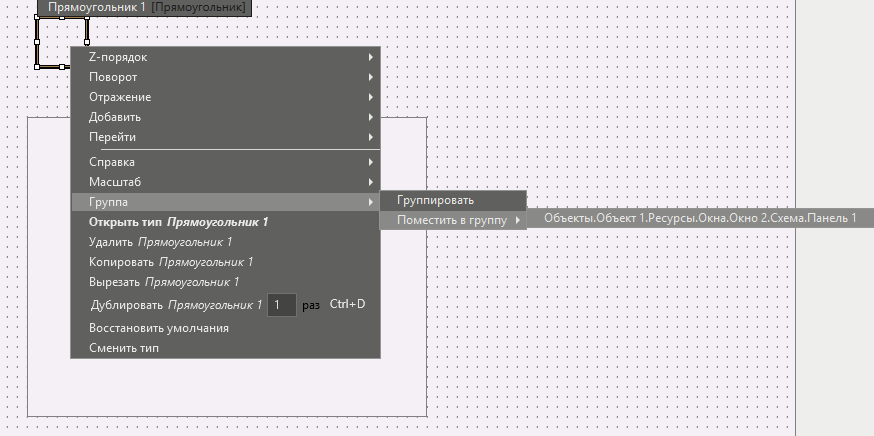Open the Справка submenu
The width and height of the screenshot is (874, 436).
click(x=112, y=162)
